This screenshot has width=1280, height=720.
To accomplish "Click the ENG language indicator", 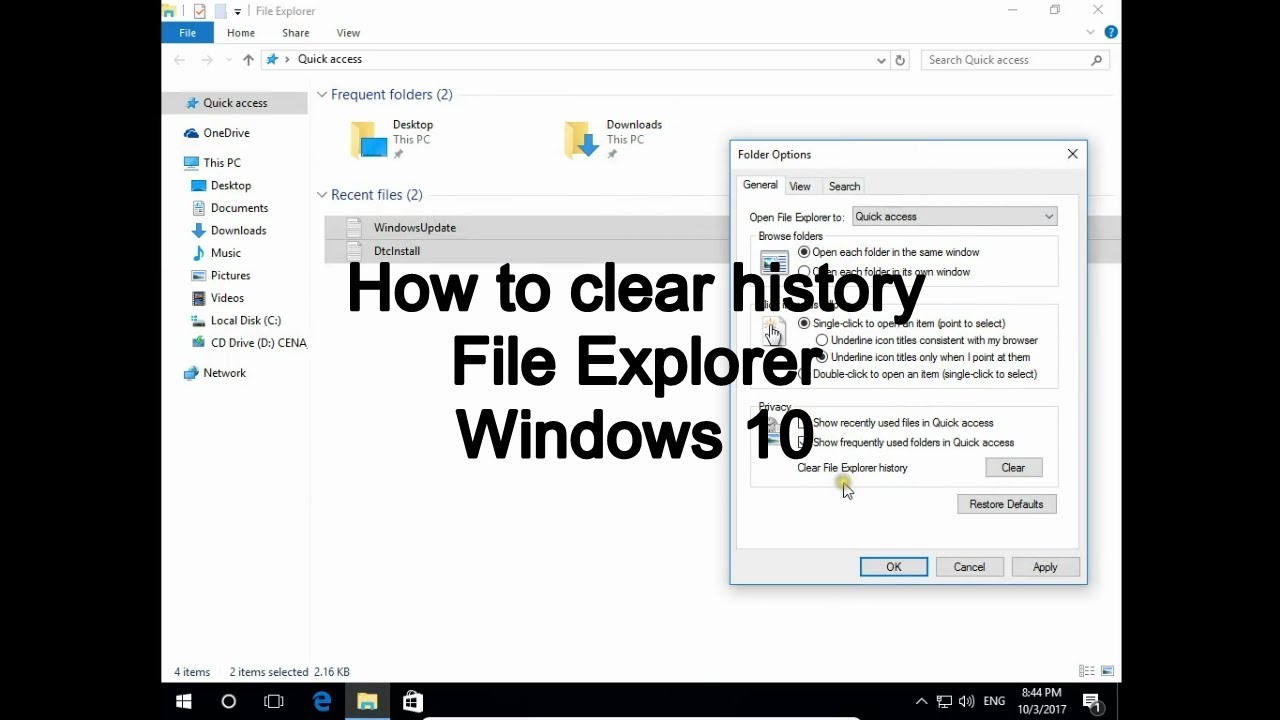I will pyautogui.click(x=995, y=702).
